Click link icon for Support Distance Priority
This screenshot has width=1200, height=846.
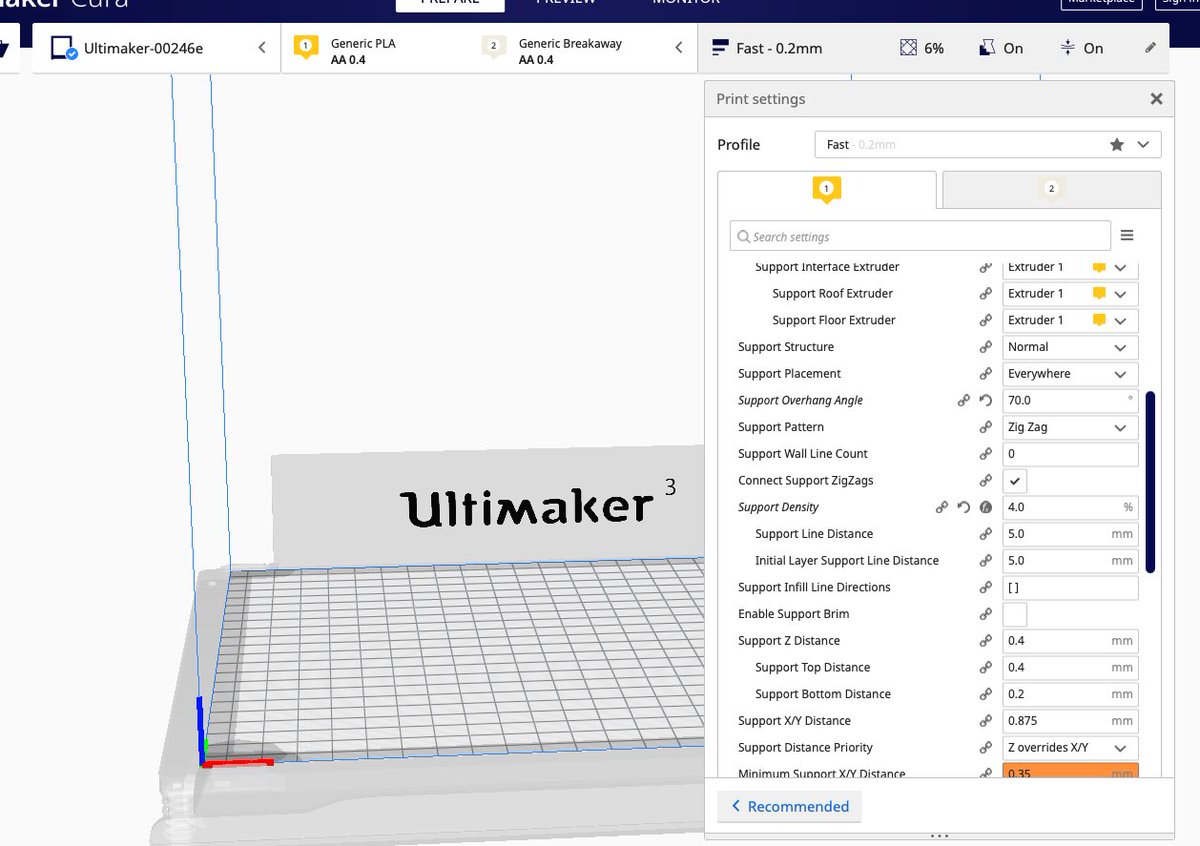pos(986,748)
